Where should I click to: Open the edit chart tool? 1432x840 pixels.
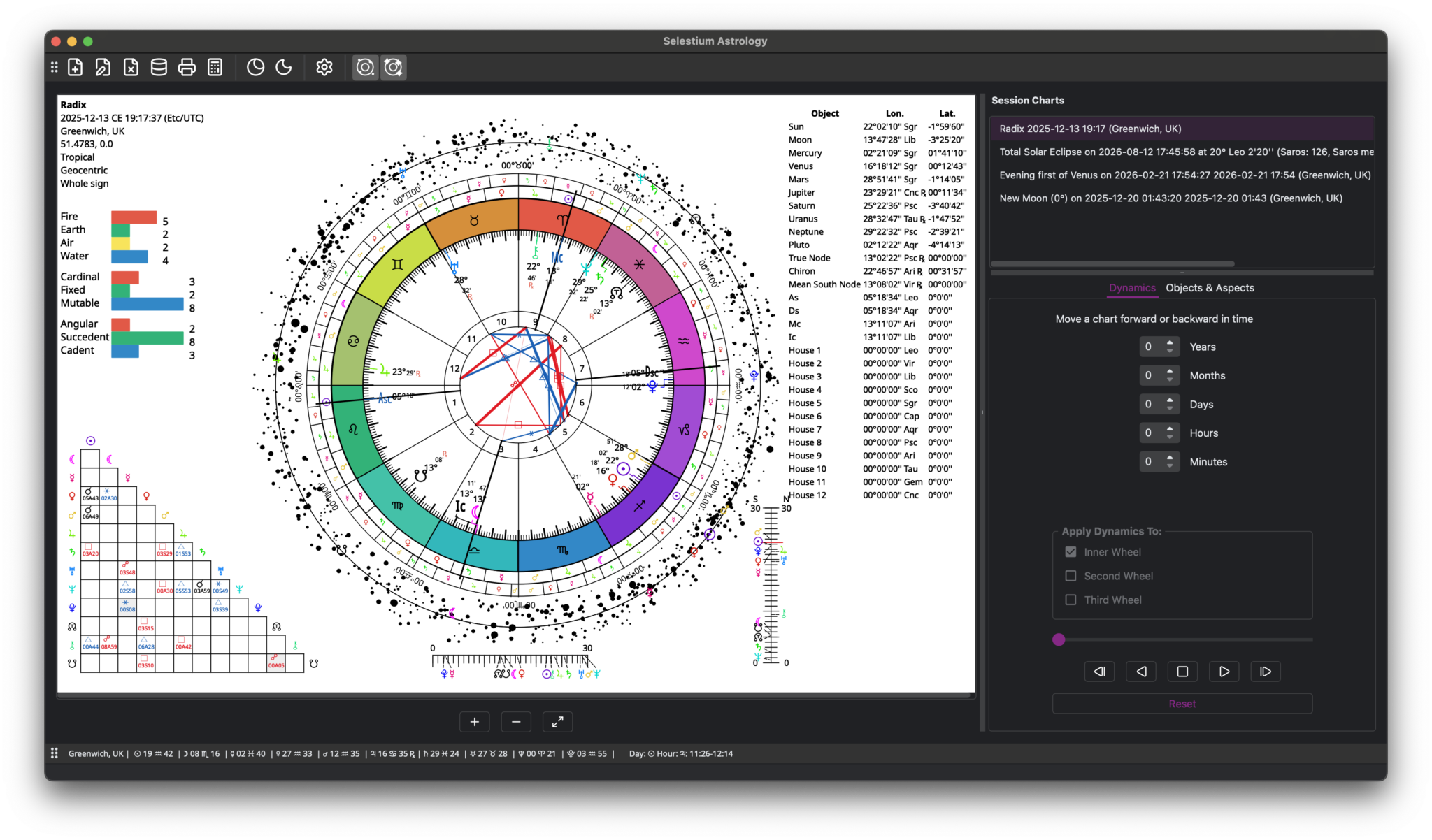[x=103, y=67]
